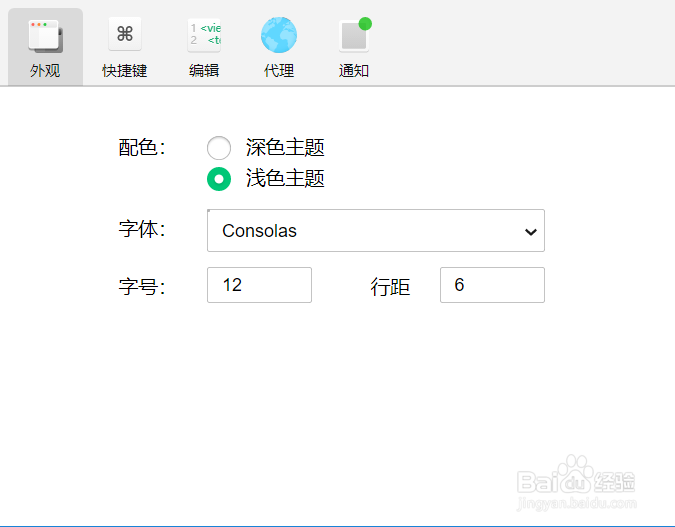The height and width of the screenshot is (527, 675).
Task: Open the 编辑 editor code icon
Action: coord(204,35)
